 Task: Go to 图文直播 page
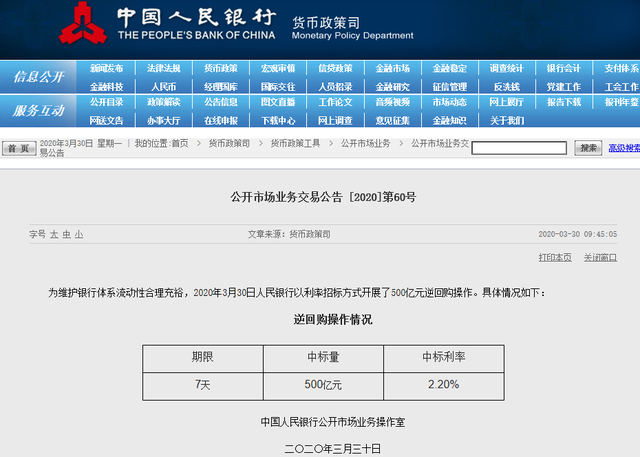point(278,102)
